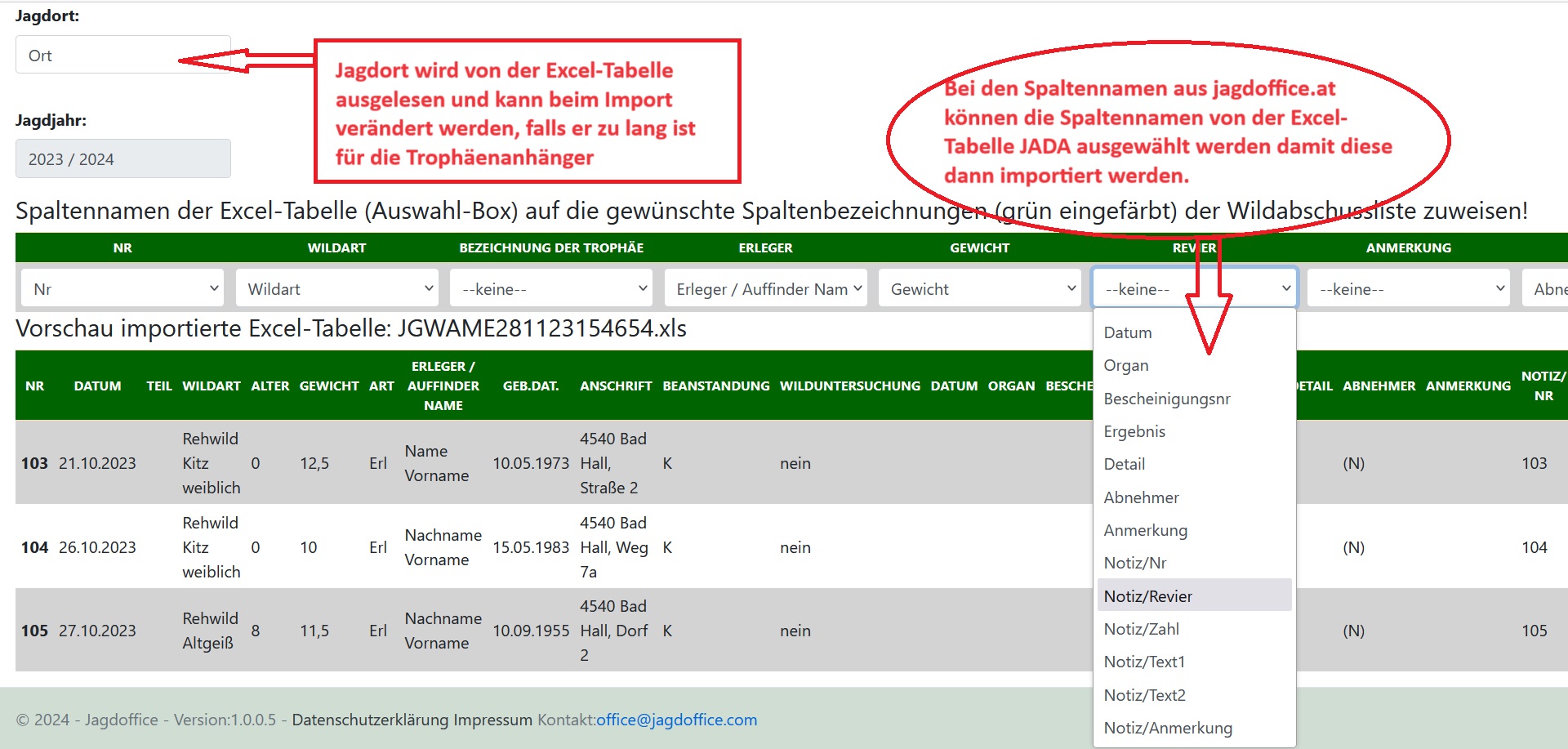Viewport: 1568px width, 749px height.
Task: Open the Wildart column dropdown
Action: pos(336,288)
